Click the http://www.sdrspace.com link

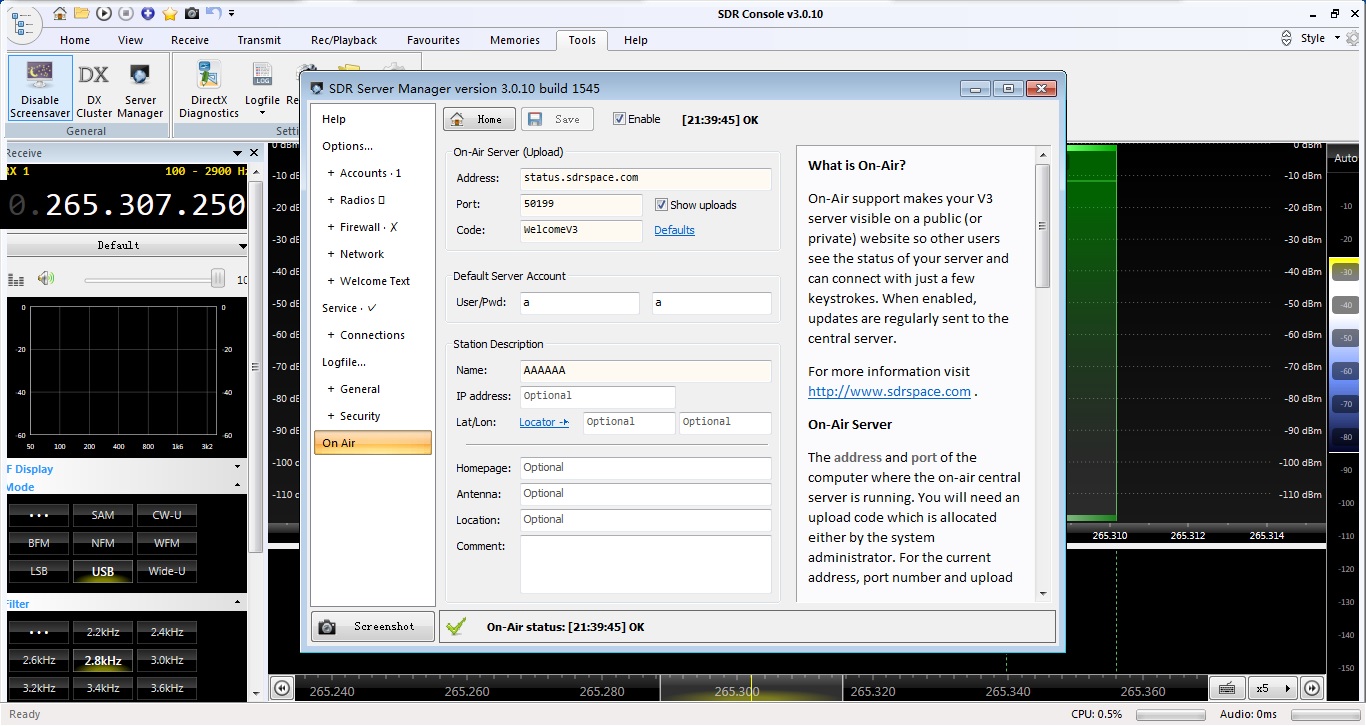(x=889, y=391)
